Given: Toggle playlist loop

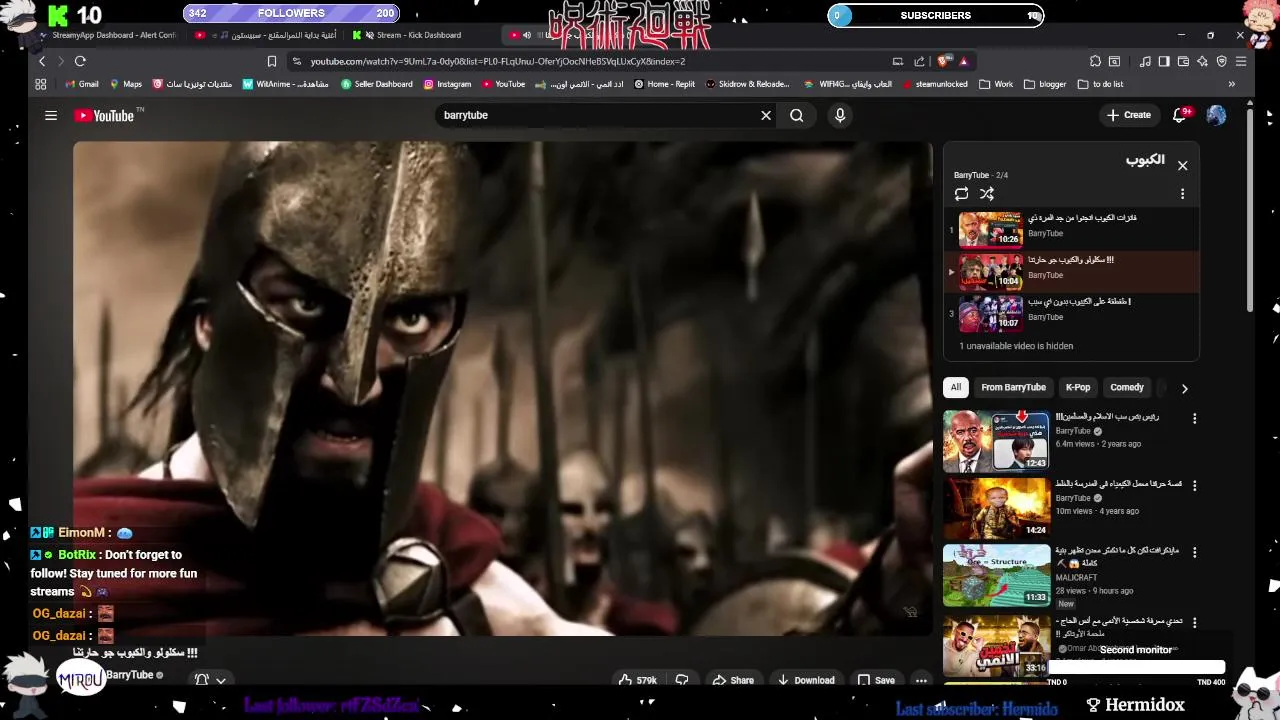Looking at the screenshot, I should point(961,194).
